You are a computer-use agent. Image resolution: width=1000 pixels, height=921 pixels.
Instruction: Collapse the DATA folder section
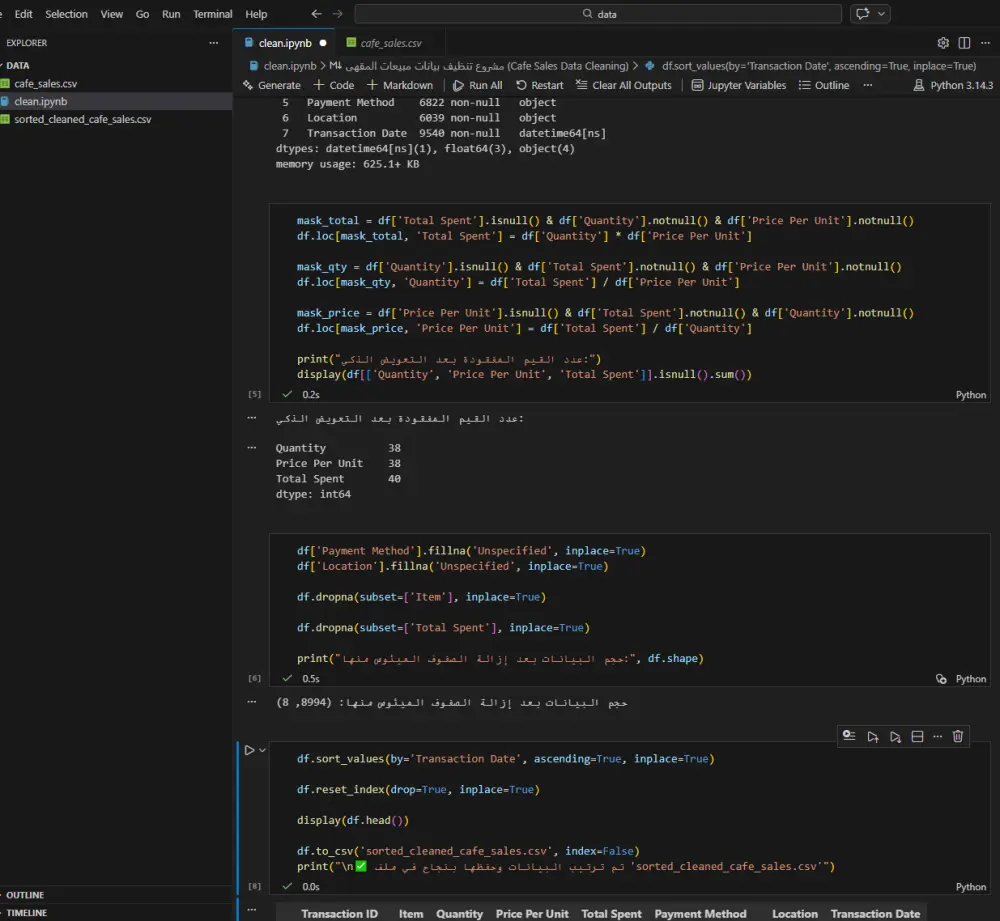[116, 66]
